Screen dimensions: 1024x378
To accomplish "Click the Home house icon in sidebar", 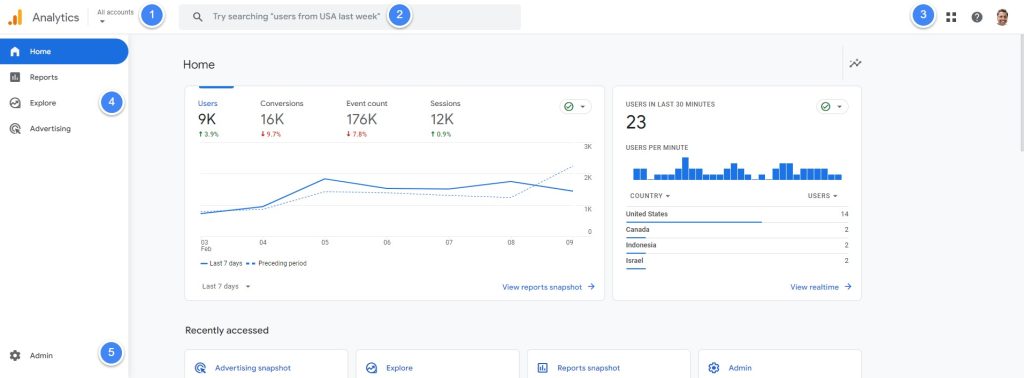I will click(x=15, y=52).
